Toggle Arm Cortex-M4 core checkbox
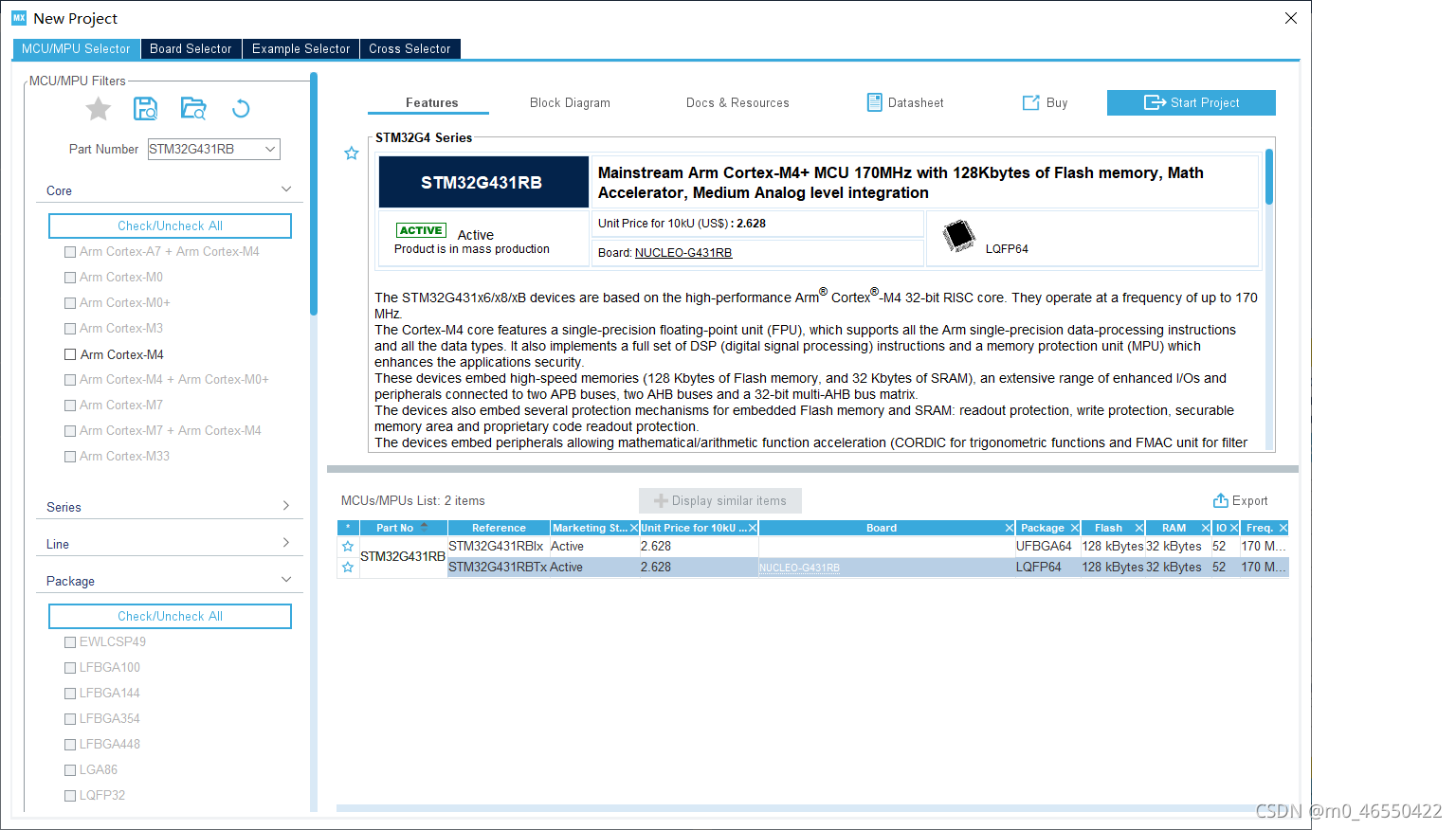This screenshot has height=830, width=1456. [70, 354]
